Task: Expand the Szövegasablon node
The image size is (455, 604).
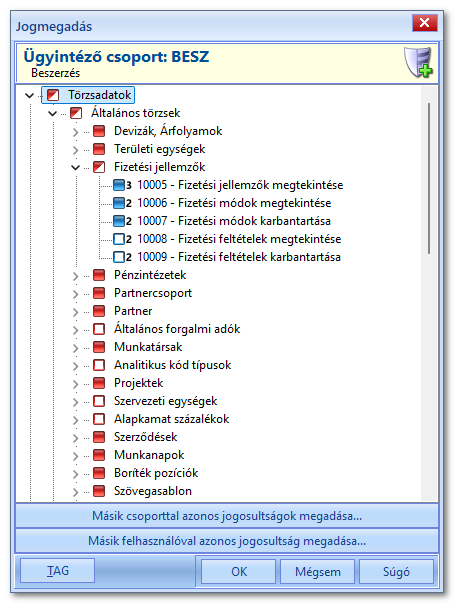Action: pos(76,492)
